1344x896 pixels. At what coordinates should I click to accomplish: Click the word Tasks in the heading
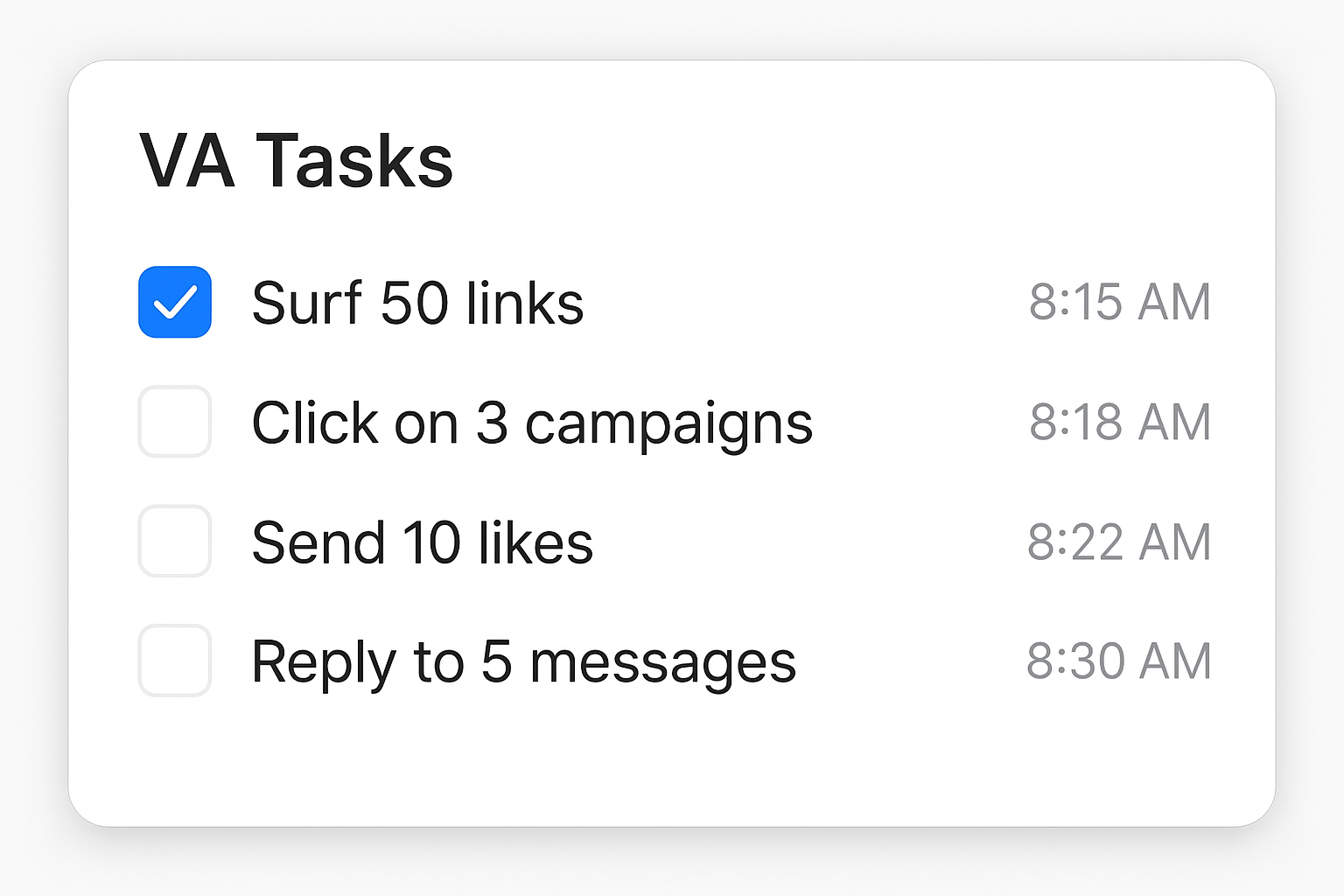pyautogui.click(x=354, y=161)
